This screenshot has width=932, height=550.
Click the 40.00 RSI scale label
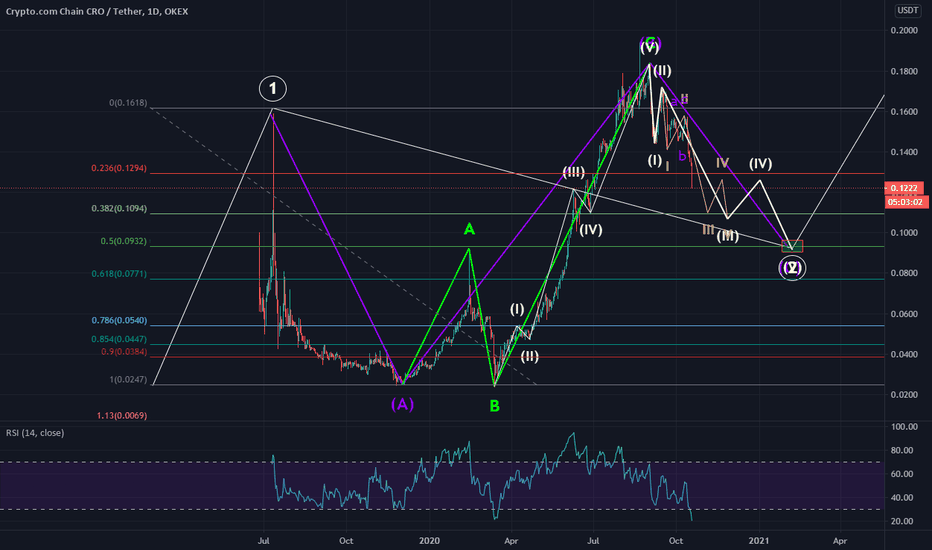(904, 498)
